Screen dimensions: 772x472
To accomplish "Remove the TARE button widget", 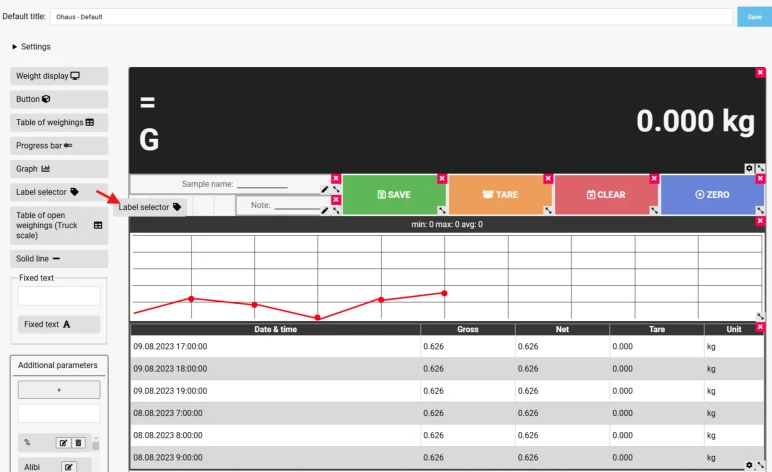I will pyautogui.click(x=548, y=179).
